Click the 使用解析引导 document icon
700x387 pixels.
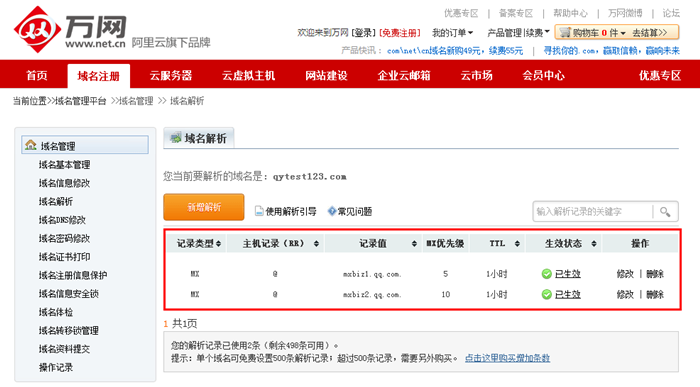pos(259,211)
